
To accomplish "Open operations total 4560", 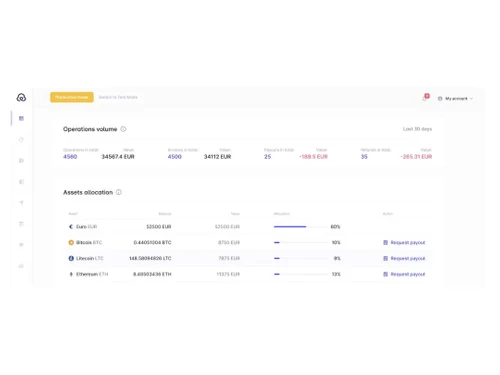I will pyautogui.click(x=70, y=157).
